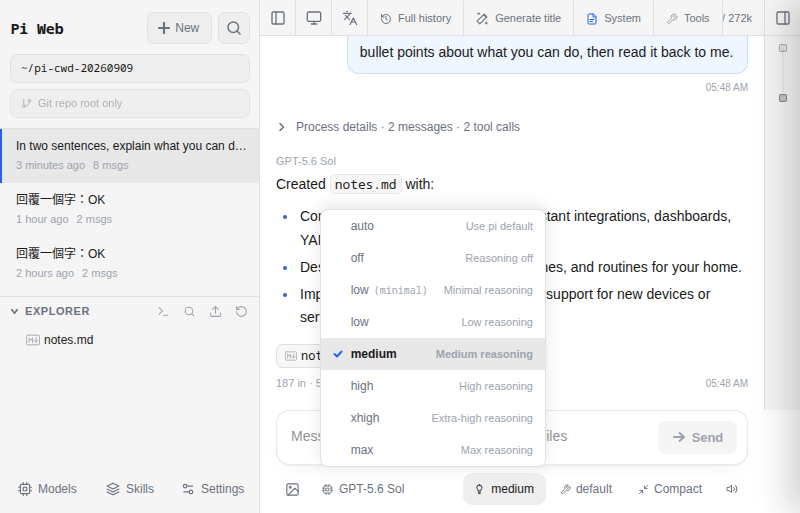Open session search with magnifier button

(x=234, y=28)
